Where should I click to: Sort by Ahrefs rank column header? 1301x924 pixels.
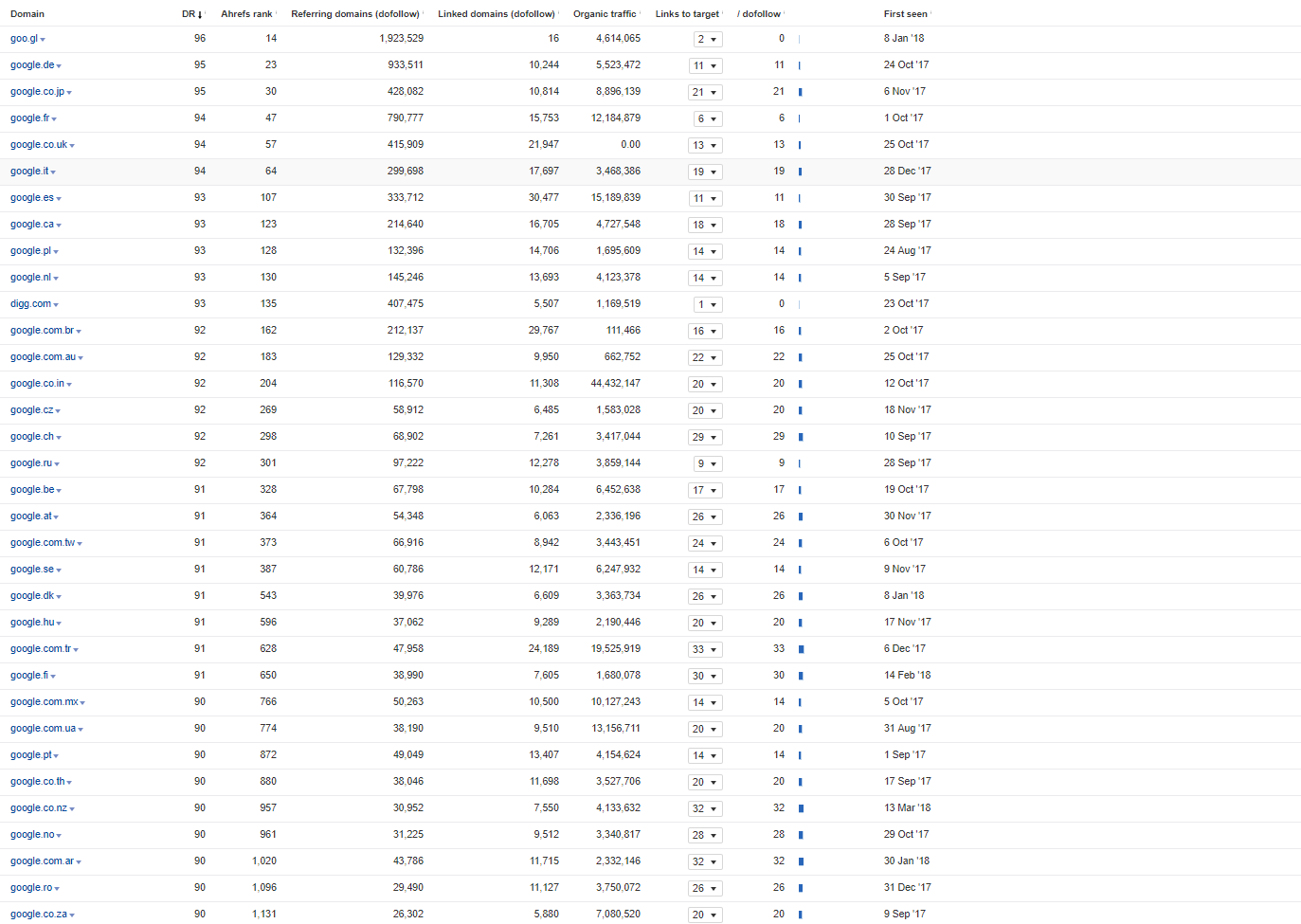click(246, 13)
